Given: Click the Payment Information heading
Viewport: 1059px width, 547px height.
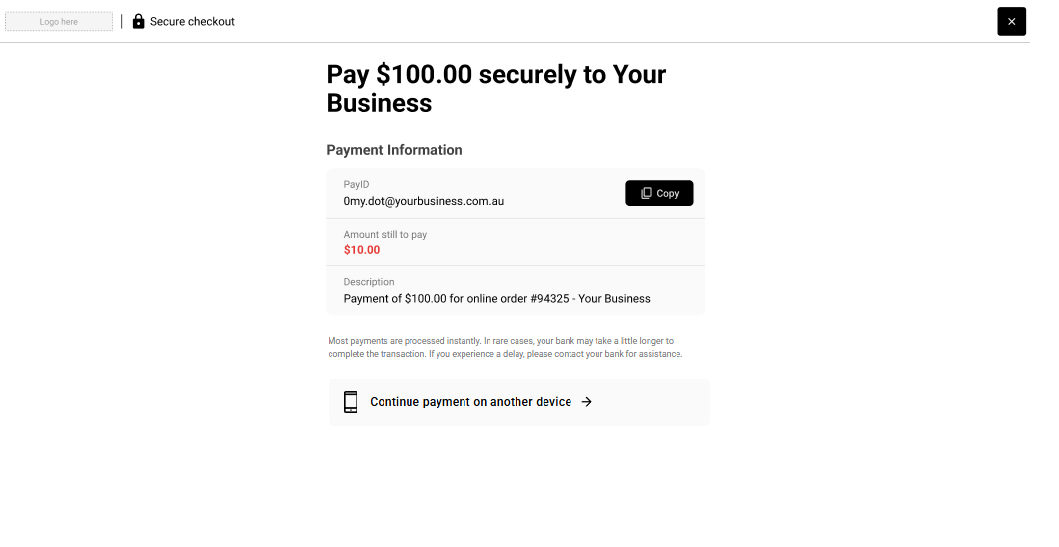Looking at the screenshot, I should pyautogui.click(x=394, y=150).
